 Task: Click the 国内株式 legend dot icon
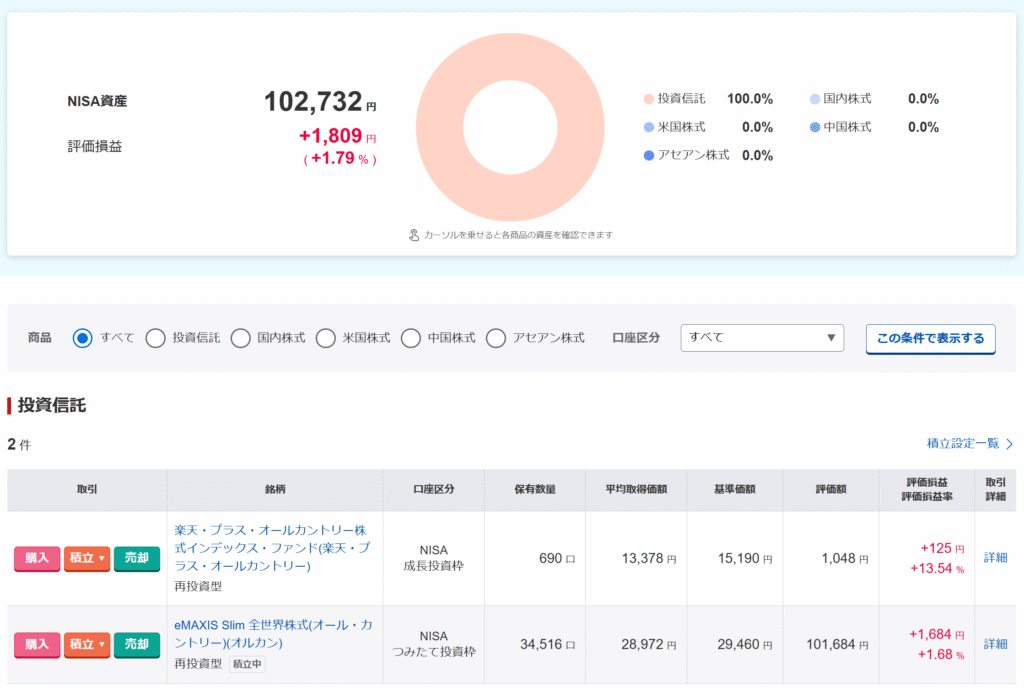(815, 99)
